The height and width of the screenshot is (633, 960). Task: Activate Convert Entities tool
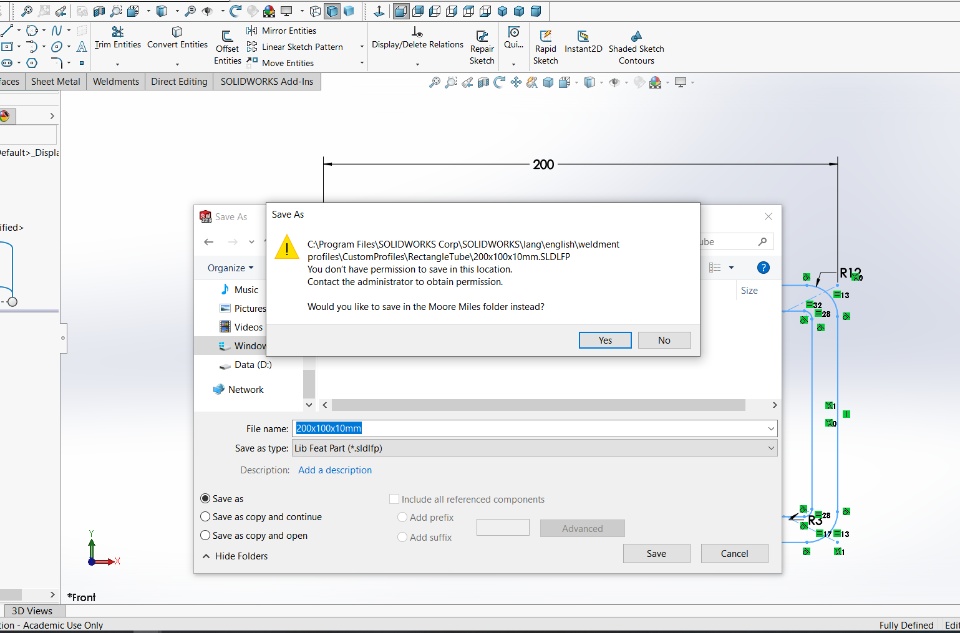tap(177, 37)
